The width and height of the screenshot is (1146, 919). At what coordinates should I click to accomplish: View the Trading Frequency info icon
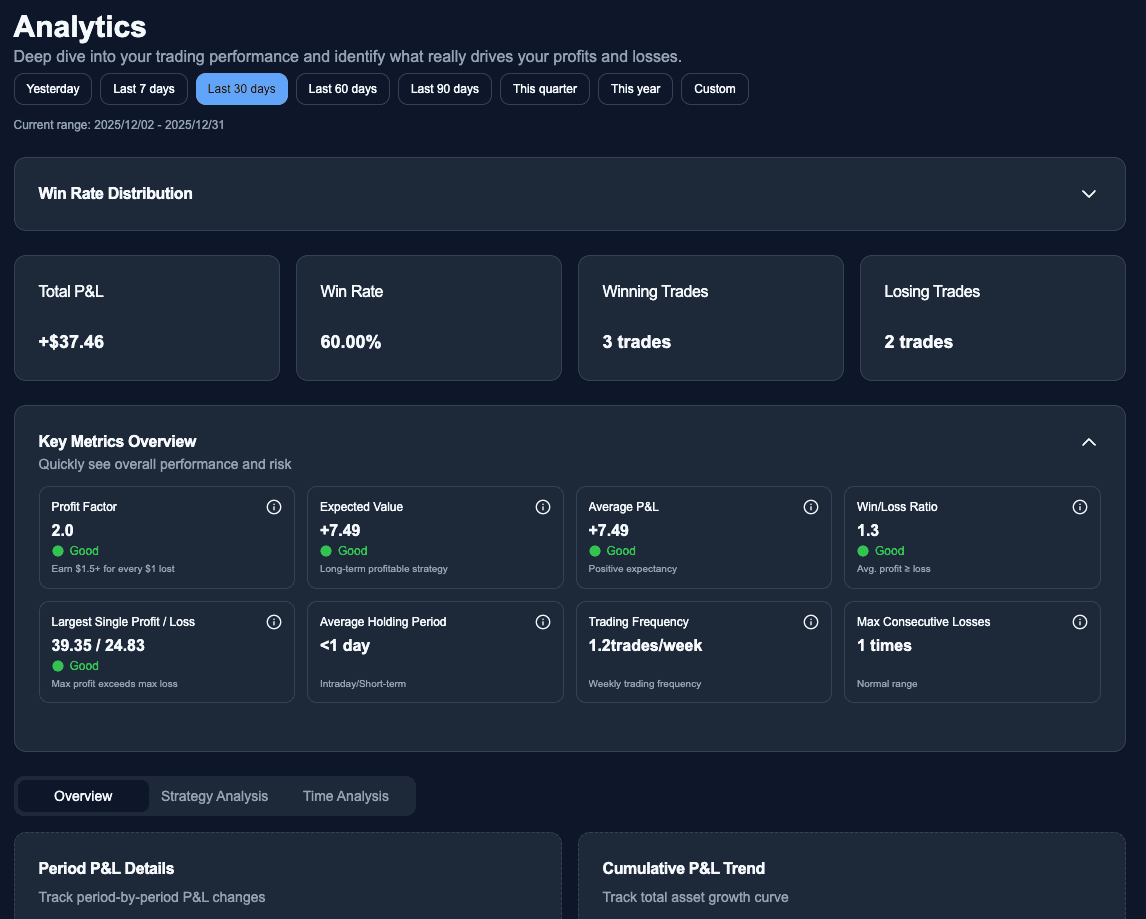tap(811, 622)
